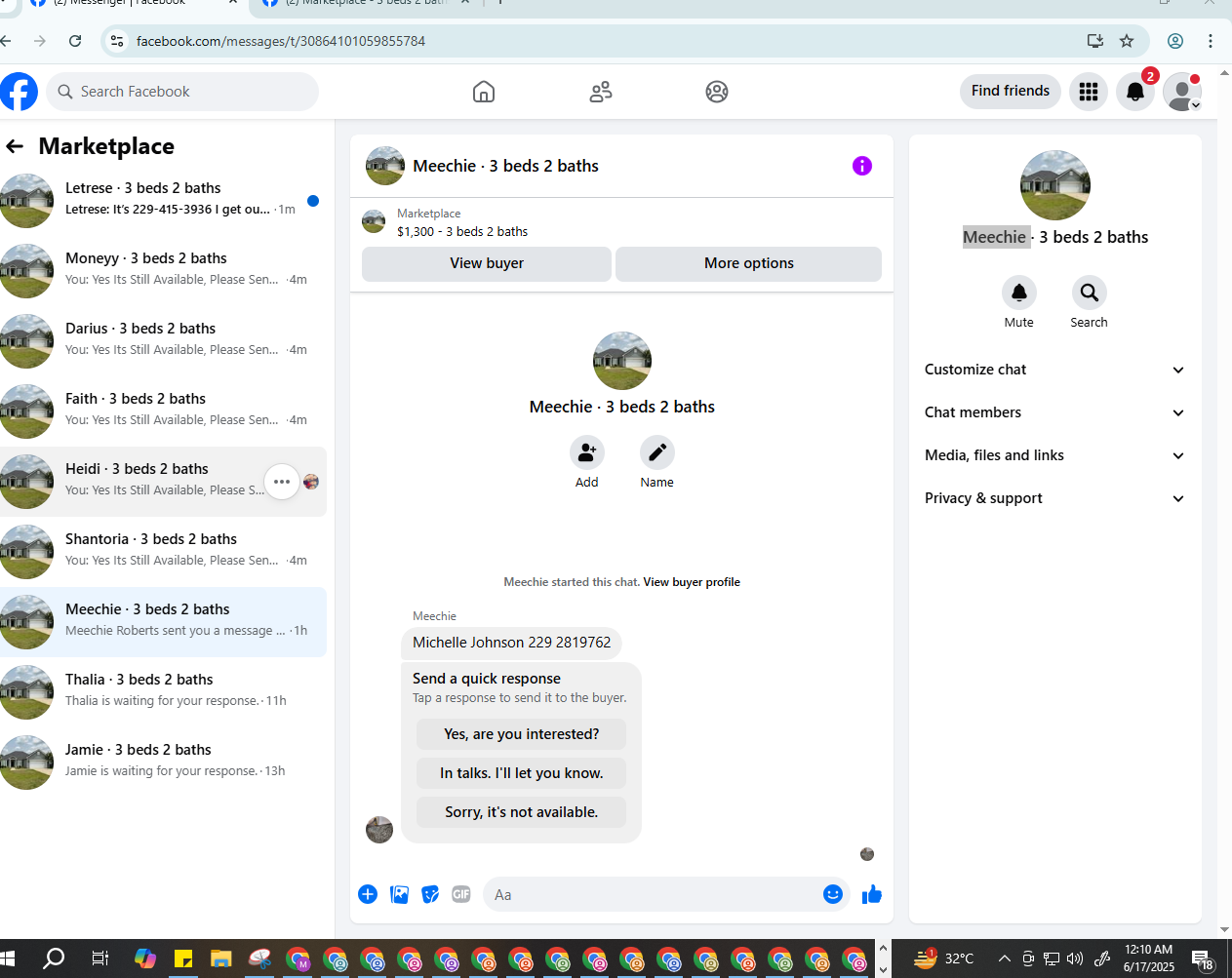The height and width of the screenshot is (978, 1232).
Task: Open the Friends icon in top navigation
Action: pos(601,92)
